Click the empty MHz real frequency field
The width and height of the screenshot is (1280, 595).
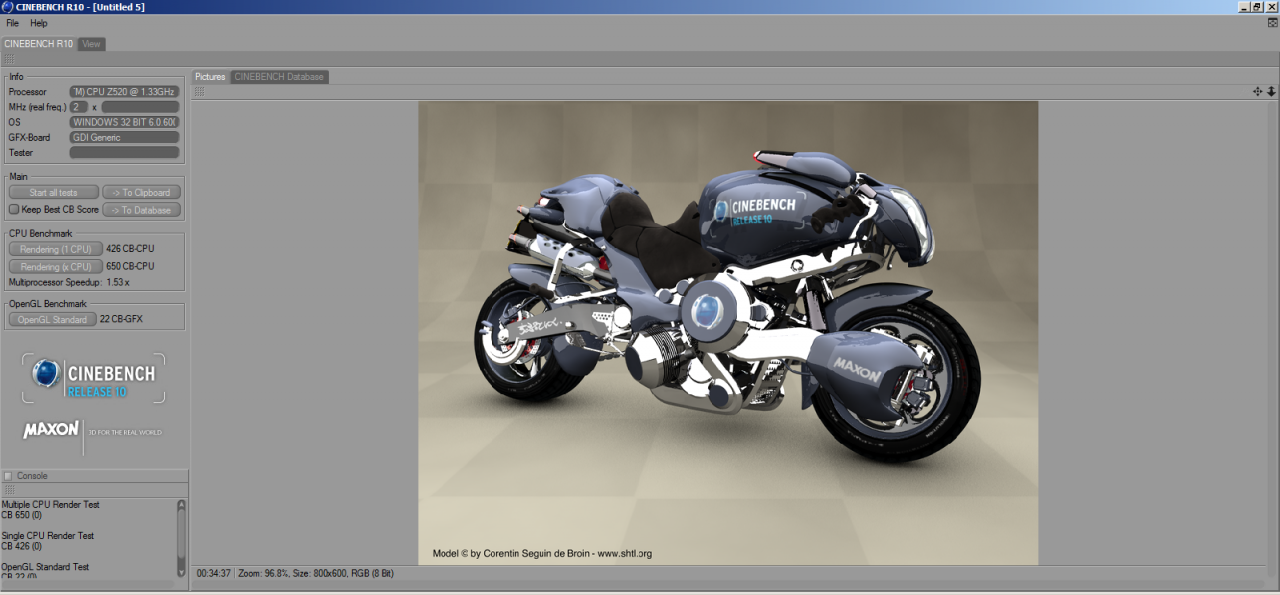[x=140, y=107]
